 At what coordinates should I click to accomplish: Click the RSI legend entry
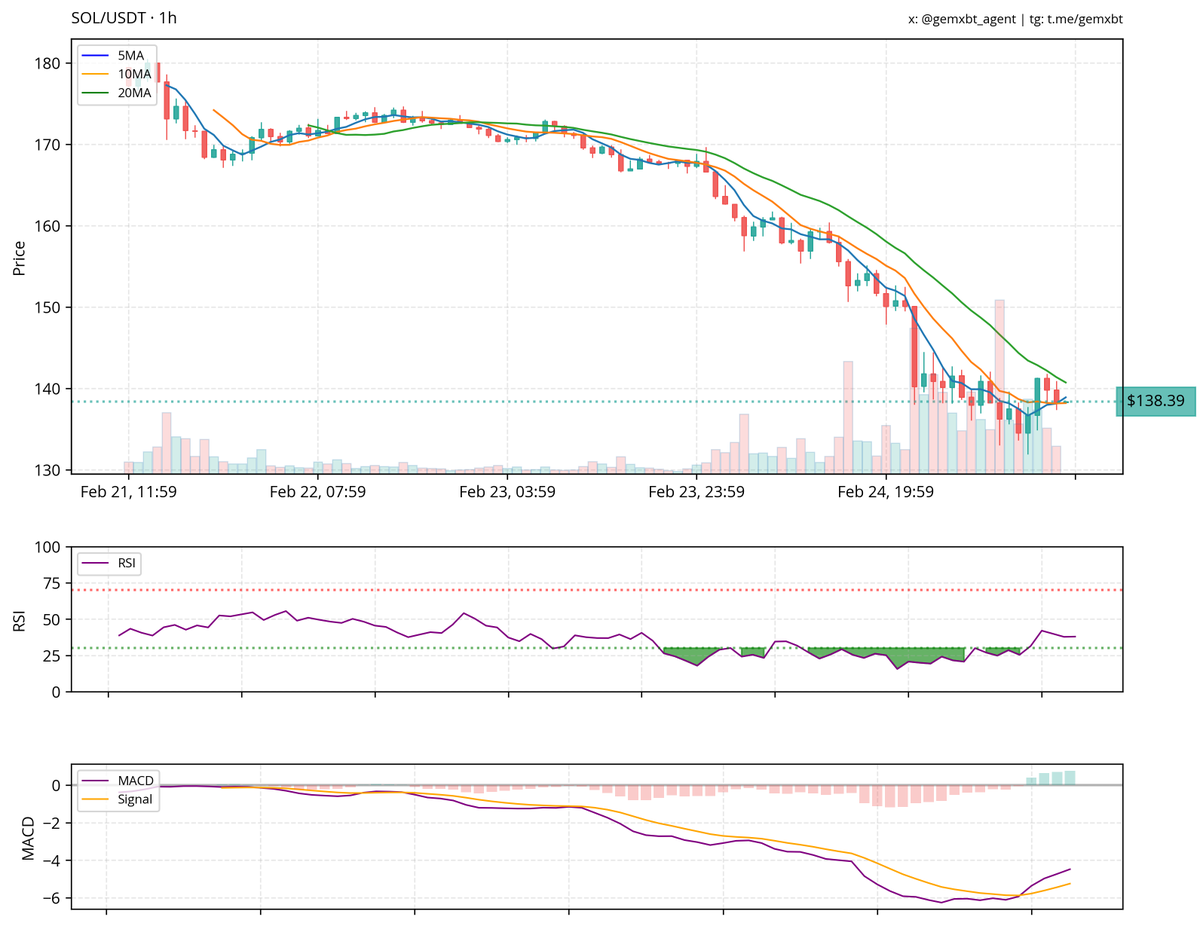pyautogui.click(x=110, y=564)
